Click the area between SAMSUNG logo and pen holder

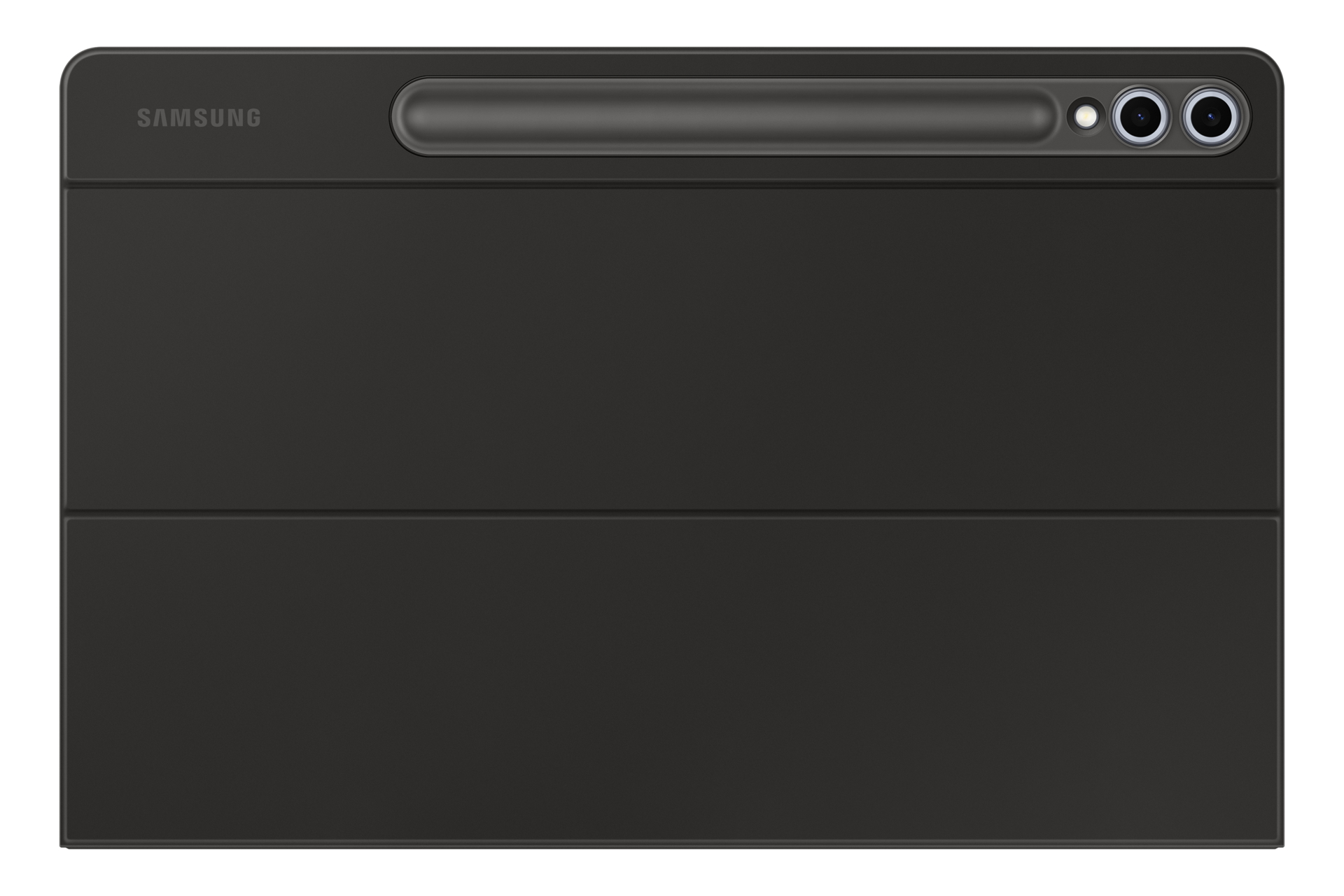[x=325, y=118]
